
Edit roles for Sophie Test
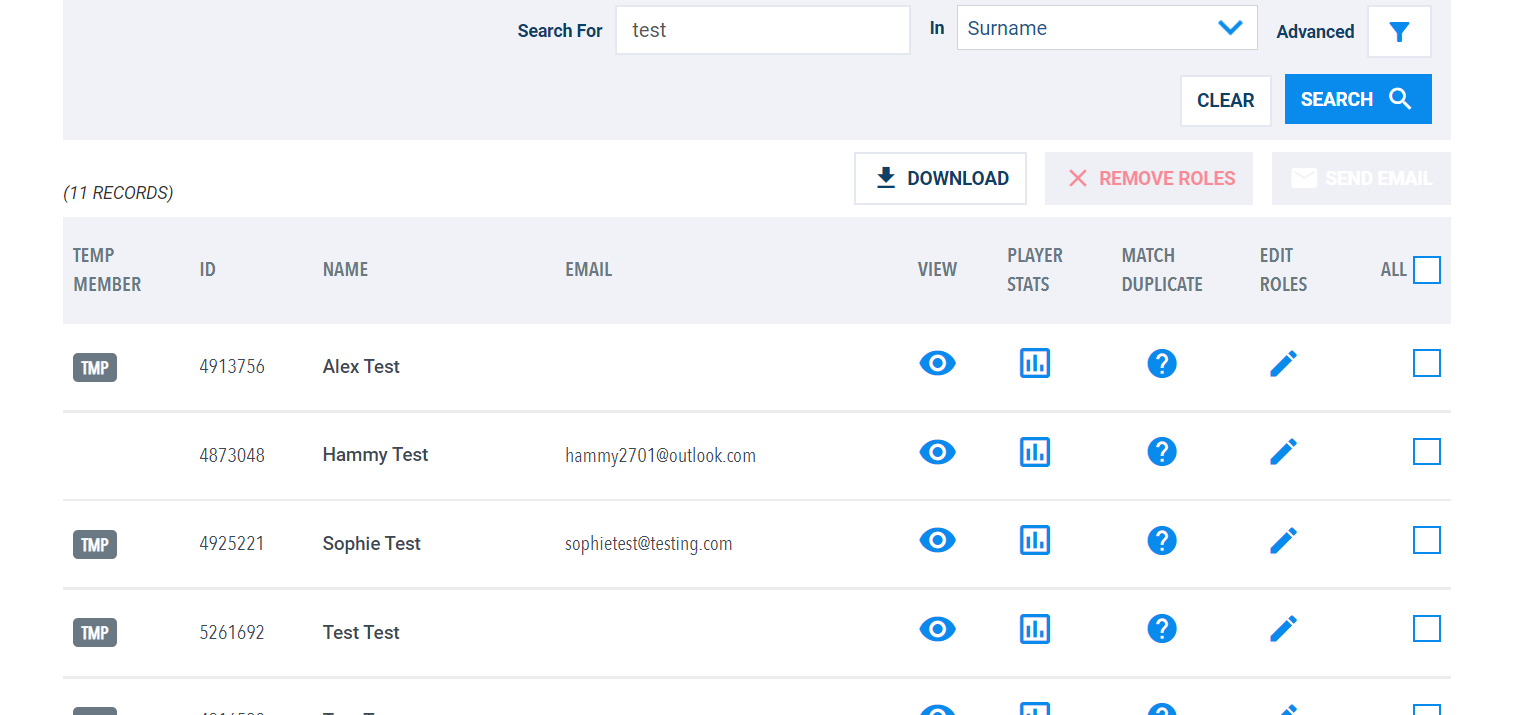coord(1283,540)
